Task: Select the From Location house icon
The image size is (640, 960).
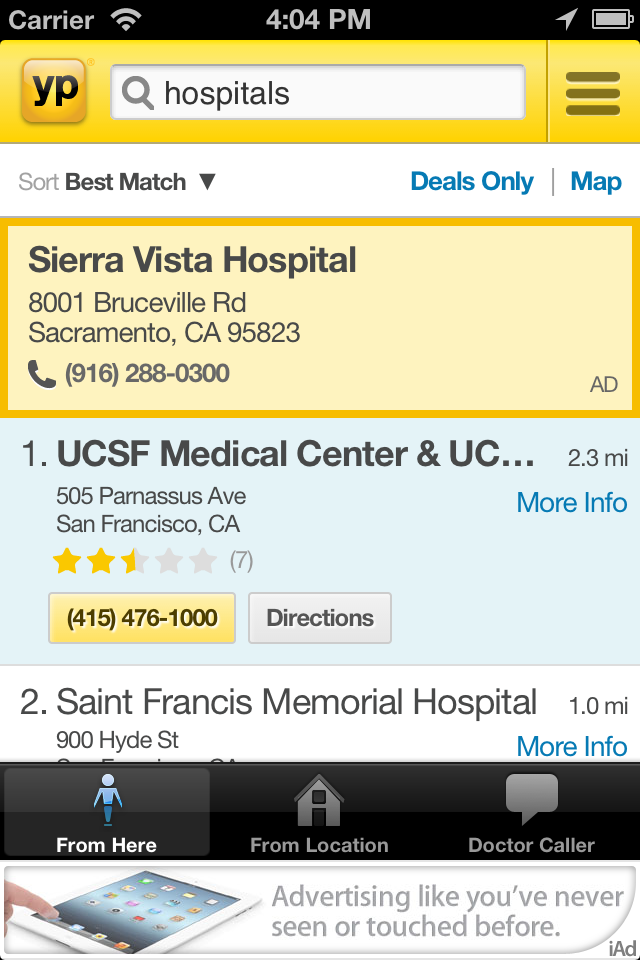Action: coord(319,800)
